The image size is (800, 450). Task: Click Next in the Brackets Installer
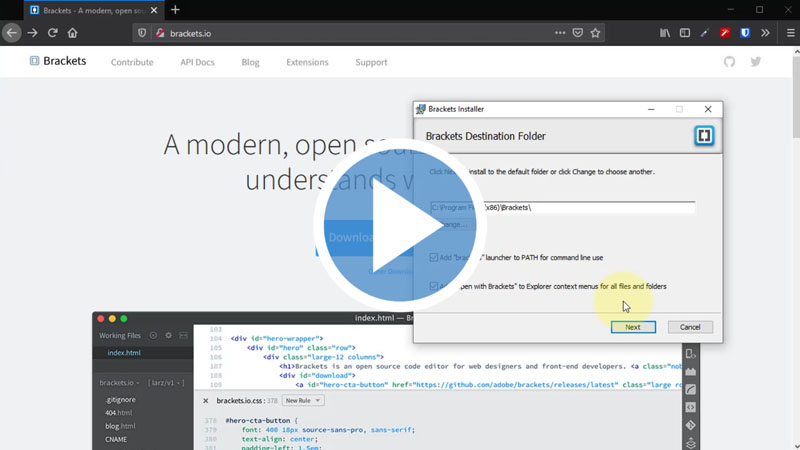click(633, 327)
